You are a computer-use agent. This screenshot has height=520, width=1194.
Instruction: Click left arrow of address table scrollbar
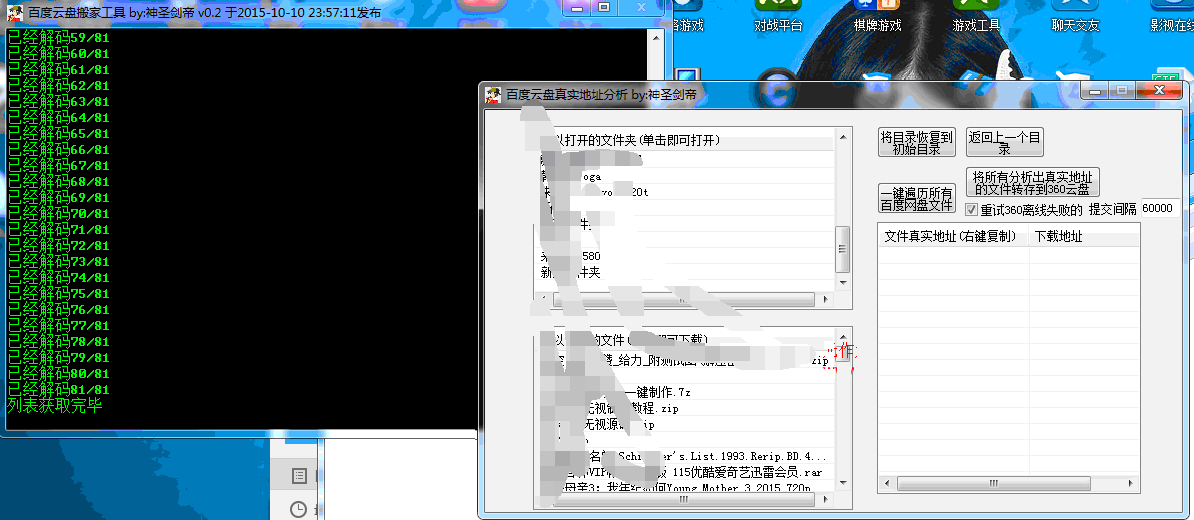pyautogui.click(x=886, y=483)
